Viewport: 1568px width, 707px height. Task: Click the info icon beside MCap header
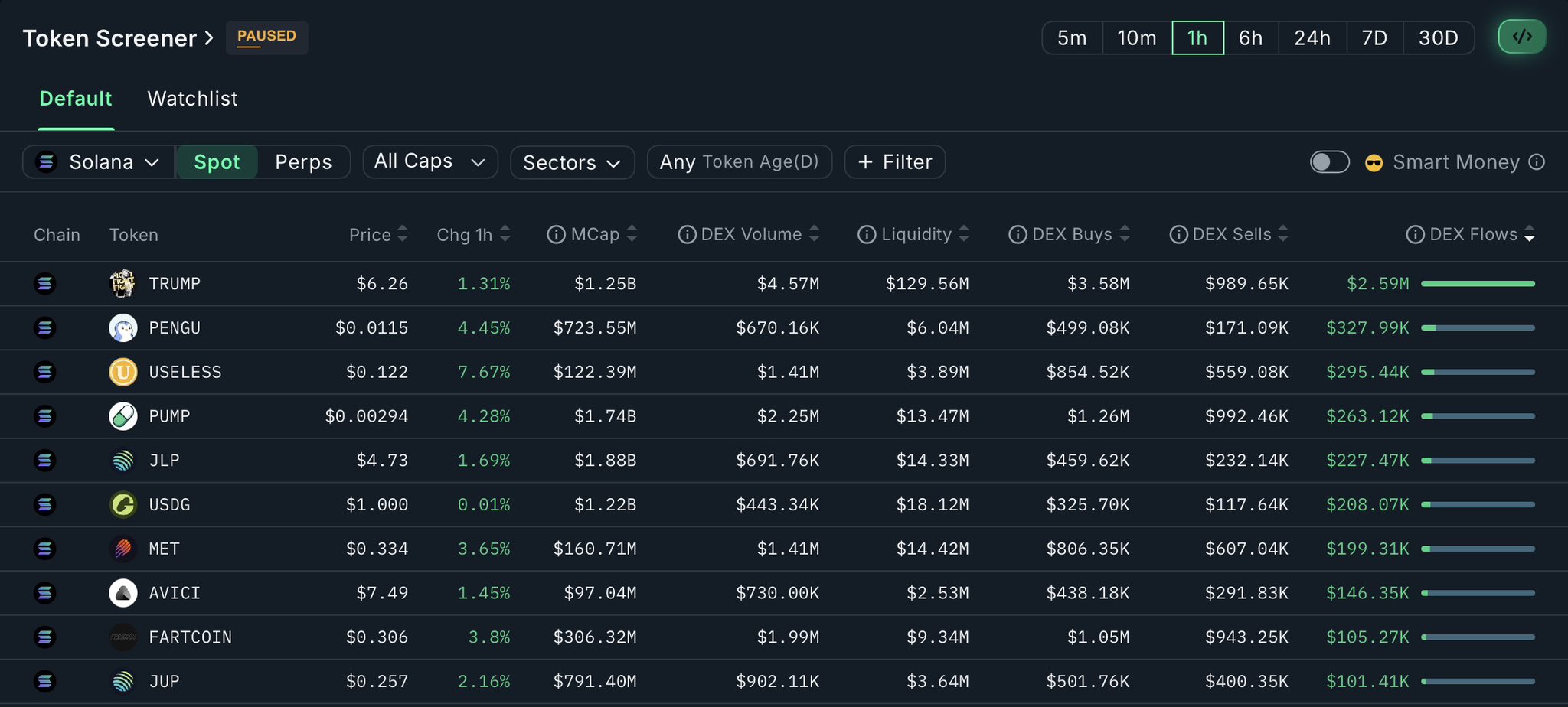click(x=556, y=235)
